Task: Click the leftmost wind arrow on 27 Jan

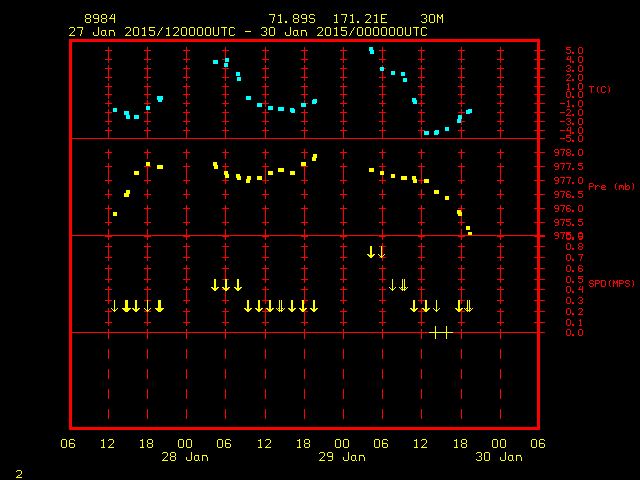Action: pyautogui.click(x=114, y=306)
